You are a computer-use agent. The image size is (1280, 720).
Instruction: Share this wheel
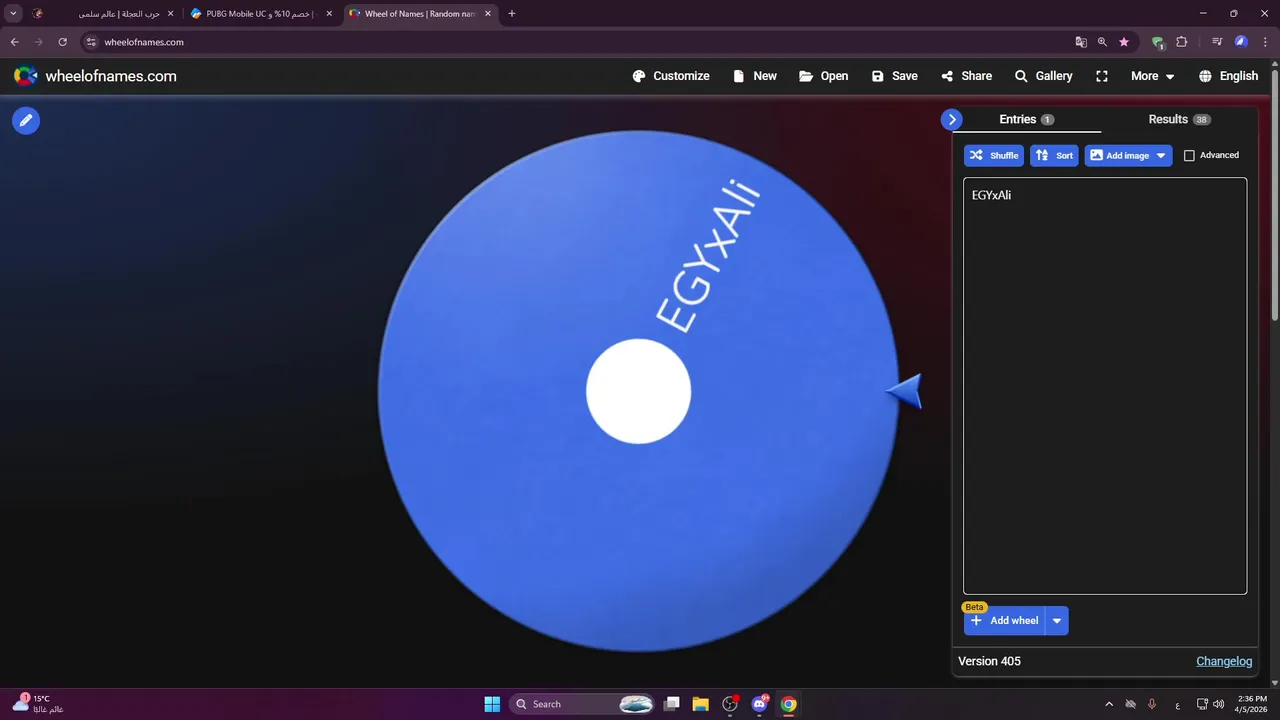(966, 76)
